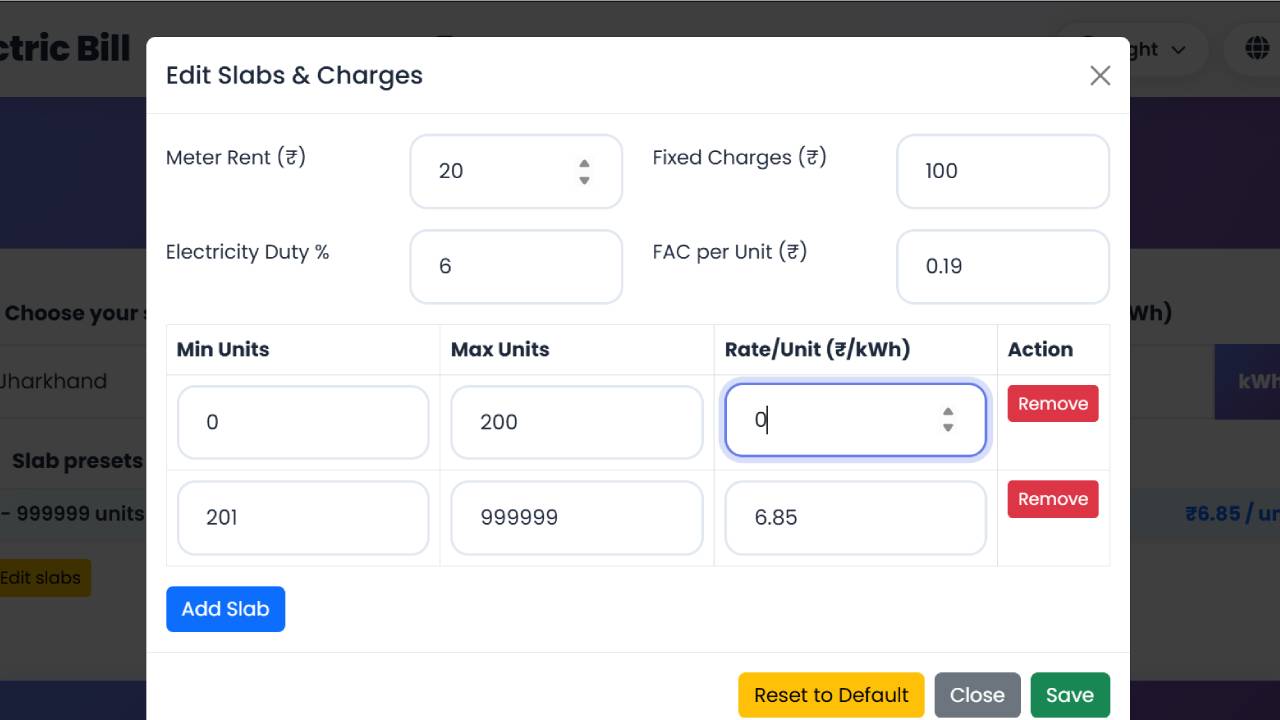Decrease the first slab rate with the stepper arrow

(x=947, y=428)
